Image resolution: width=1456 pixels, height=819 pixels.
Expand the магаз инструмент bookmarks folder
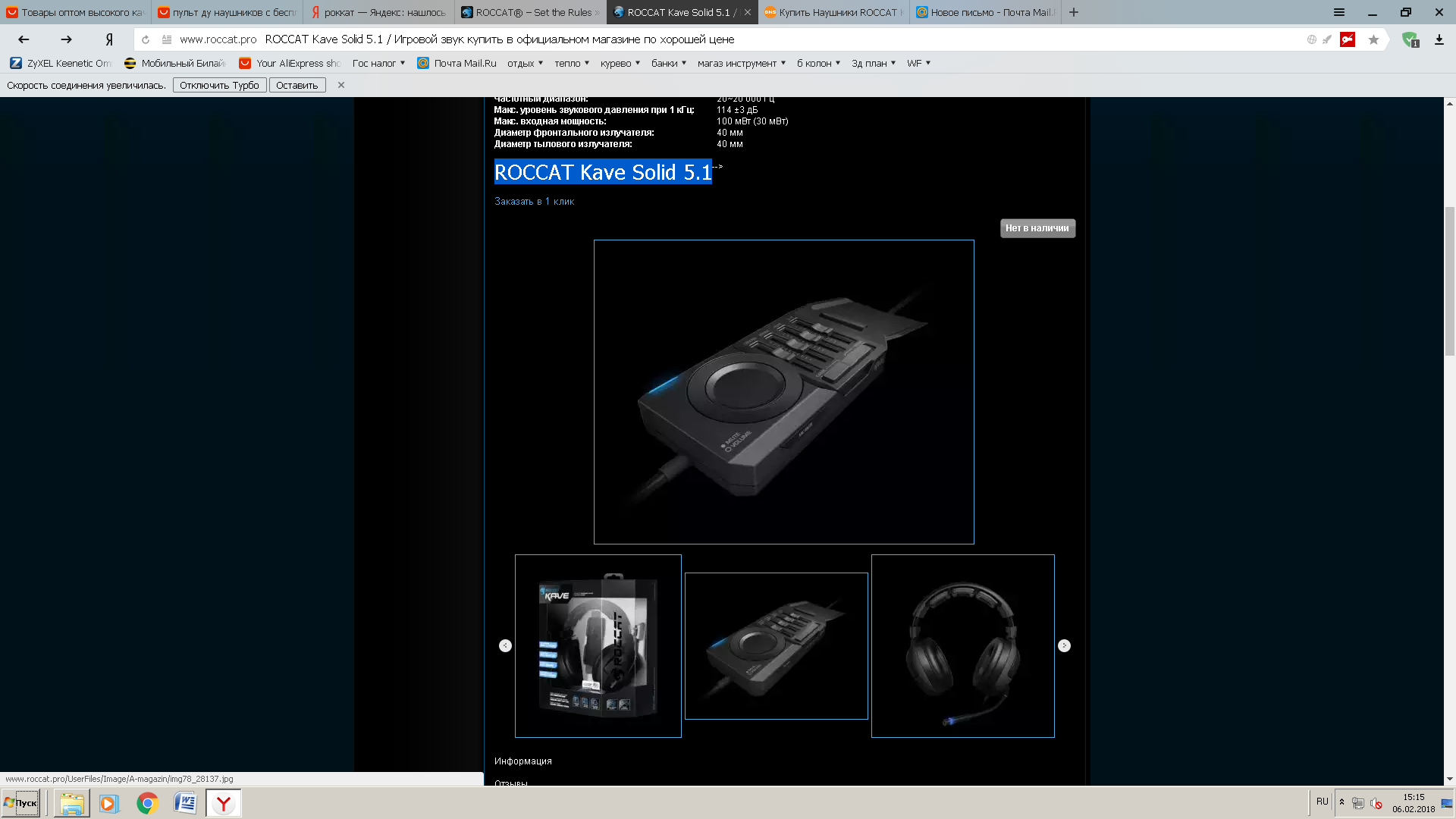click(x=742, y=63)
